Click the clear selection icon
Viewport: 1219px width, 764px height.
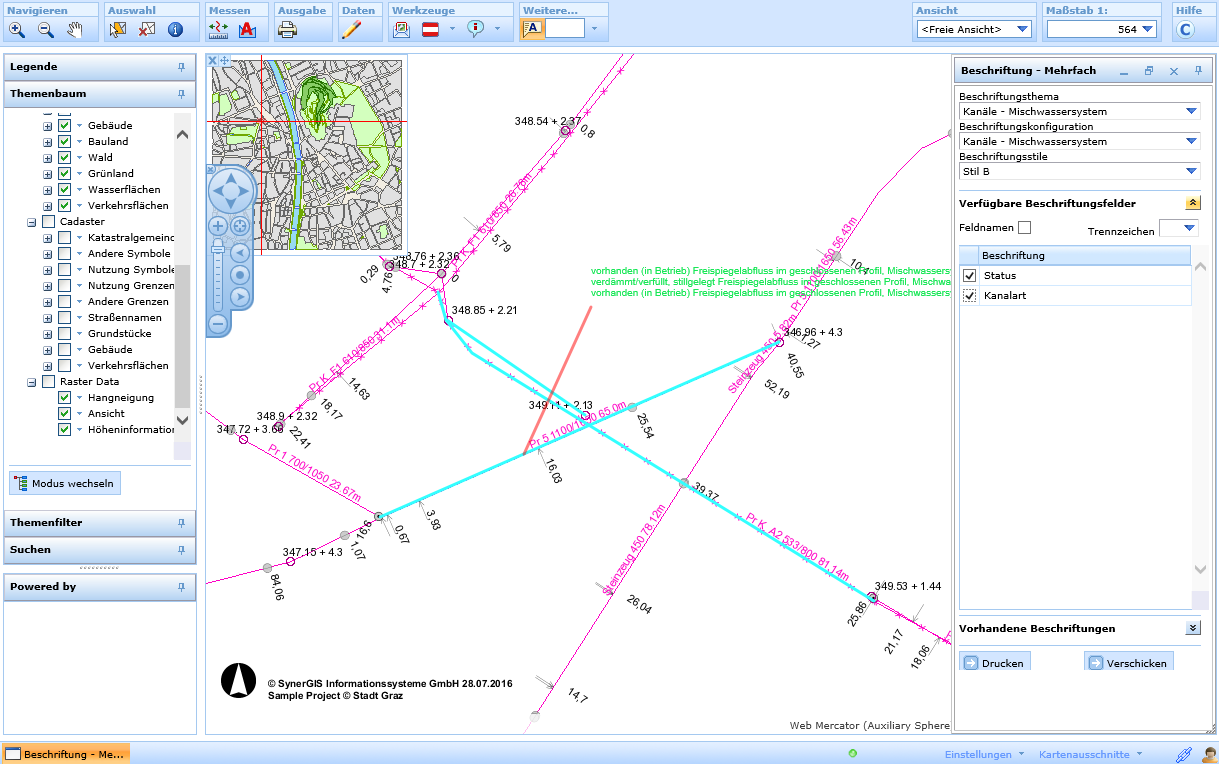click(146, 29)
